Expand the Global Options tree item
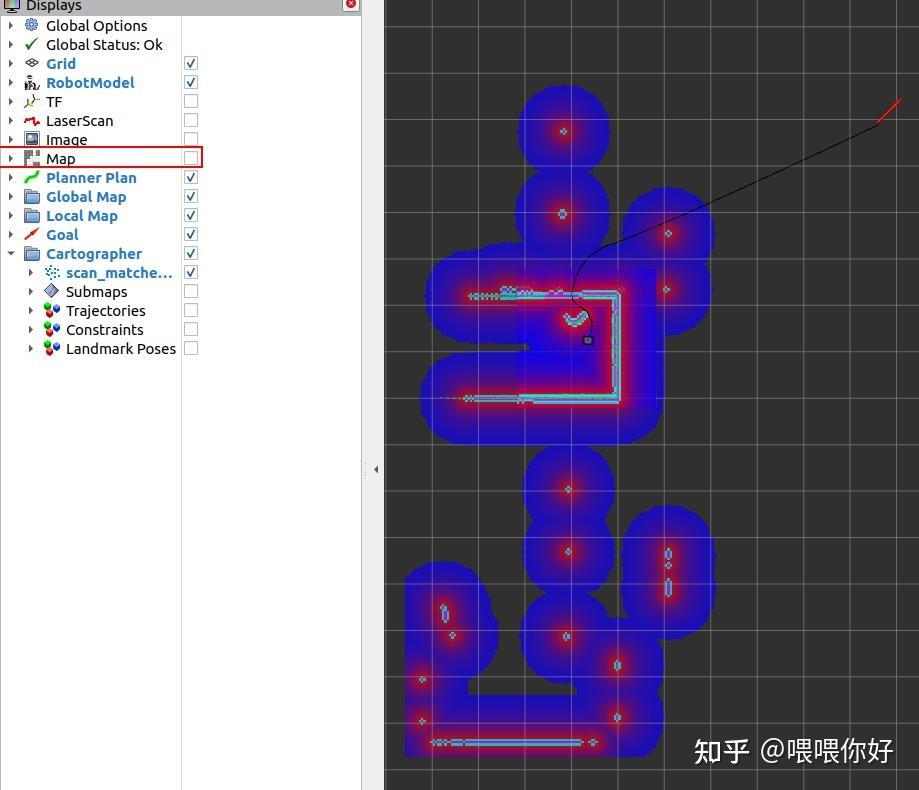This screenshot has height=790, width=919. [x=10, y=25]
